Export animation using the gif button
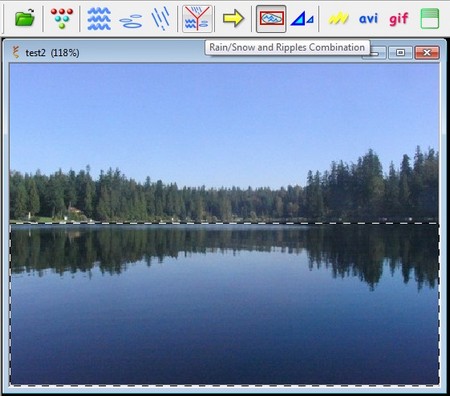The image size is (450, 396). (x=398, y=19)
